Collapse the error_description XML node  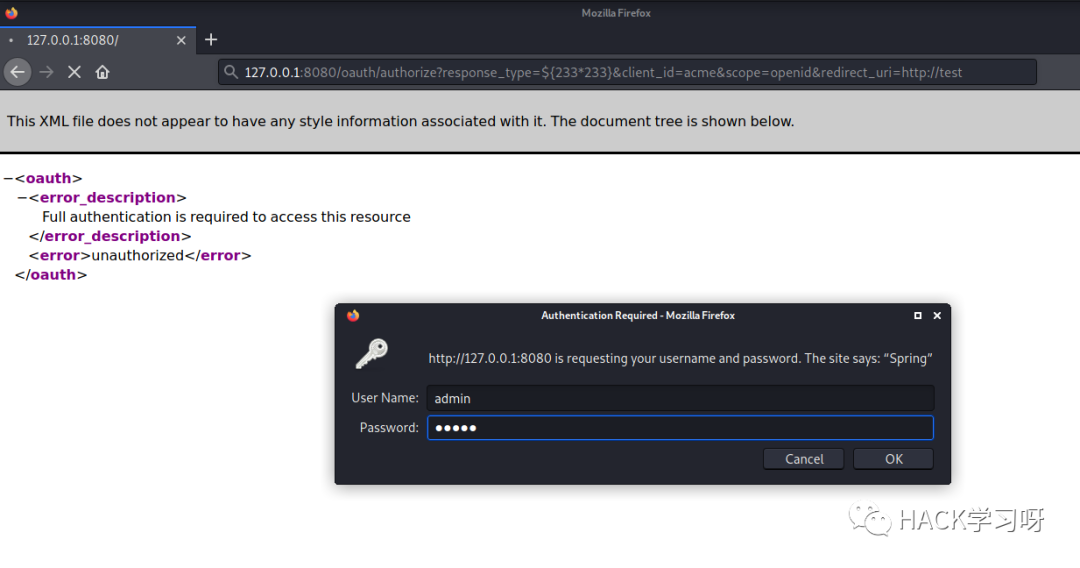click(22, 198)
